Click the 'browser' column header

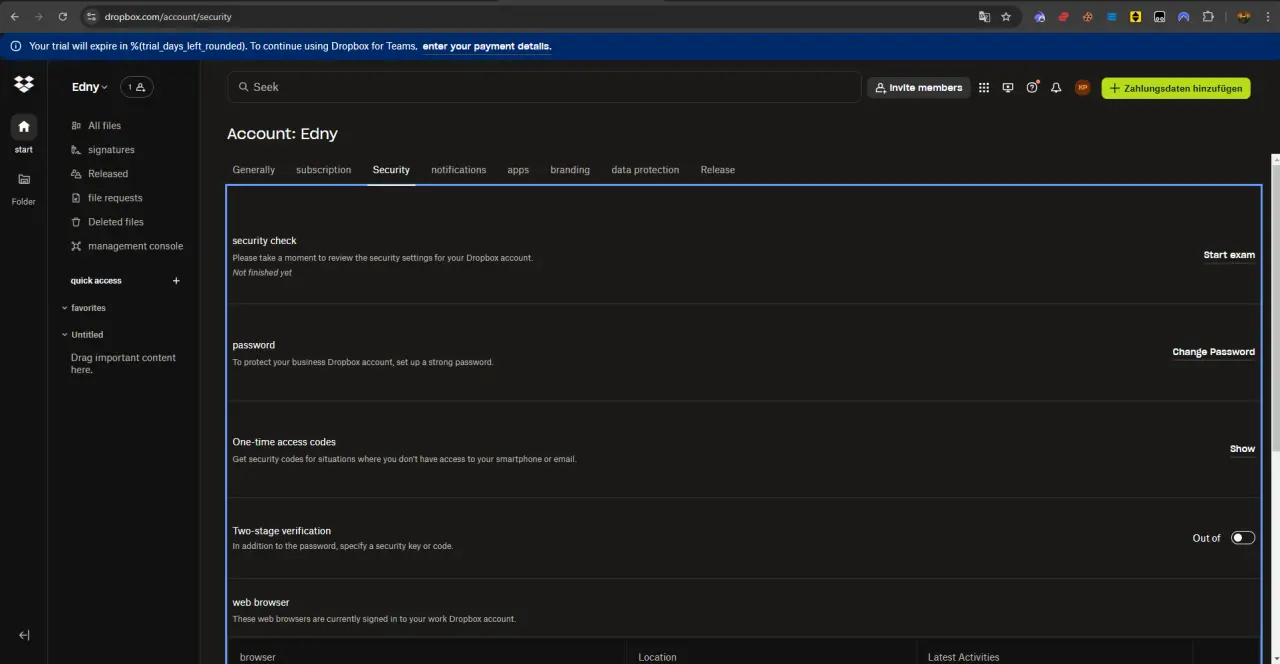[x=258, y=657]
